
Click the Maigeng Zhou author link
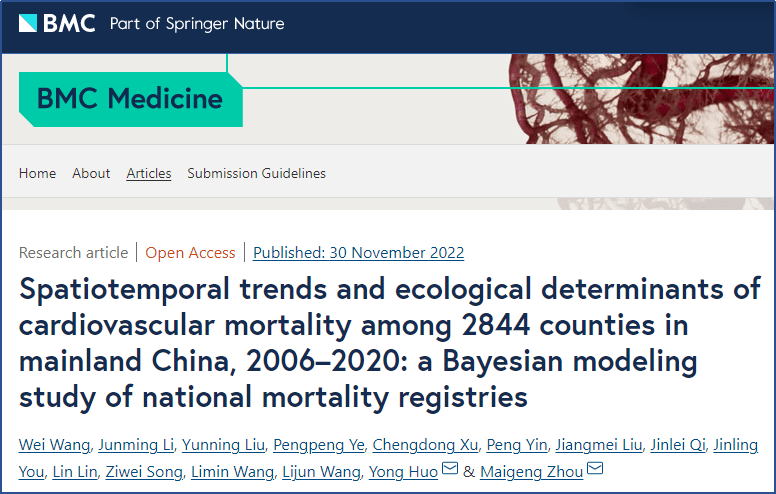click(x=532, y=471)
